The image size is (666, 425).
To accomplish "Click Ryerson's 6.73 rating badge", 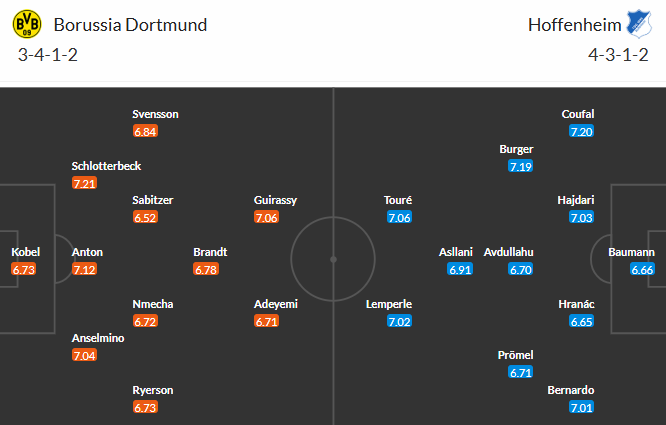I will 146,407.
